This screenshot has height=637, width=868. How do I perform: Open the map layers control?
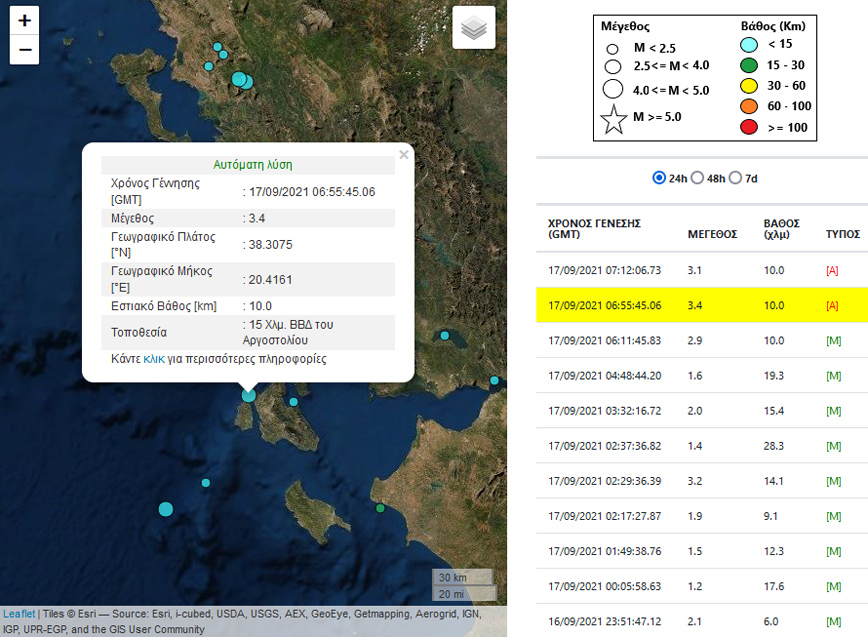[x=474, y=28]
